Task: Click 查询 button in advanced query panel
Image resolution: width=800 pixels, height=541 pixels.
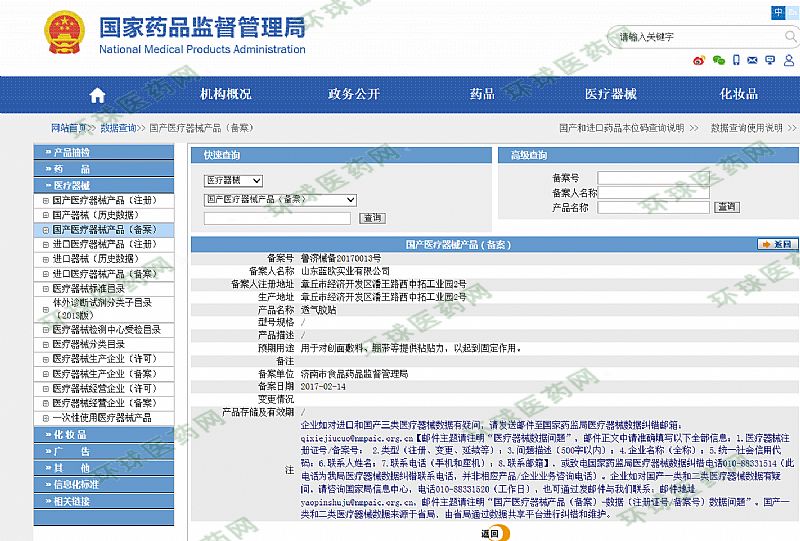Action: click(727, 207)
